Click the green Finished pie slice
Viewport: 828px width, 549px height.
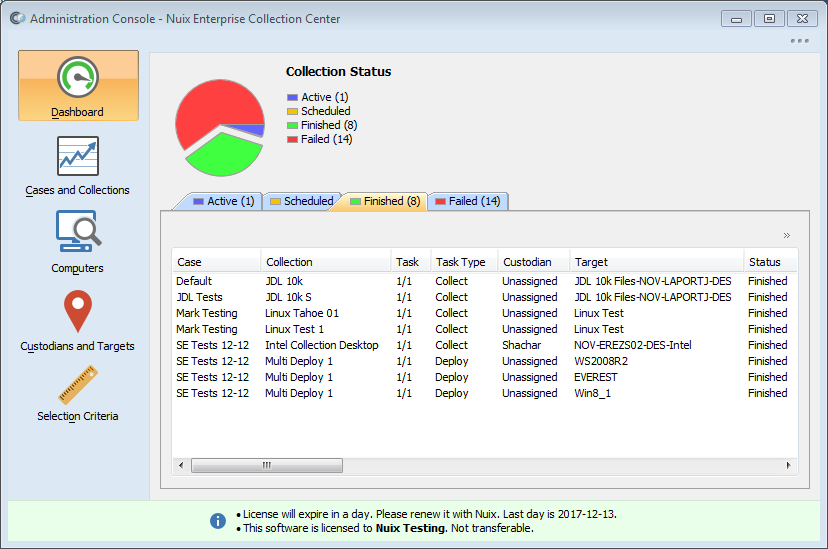[225, 155]
